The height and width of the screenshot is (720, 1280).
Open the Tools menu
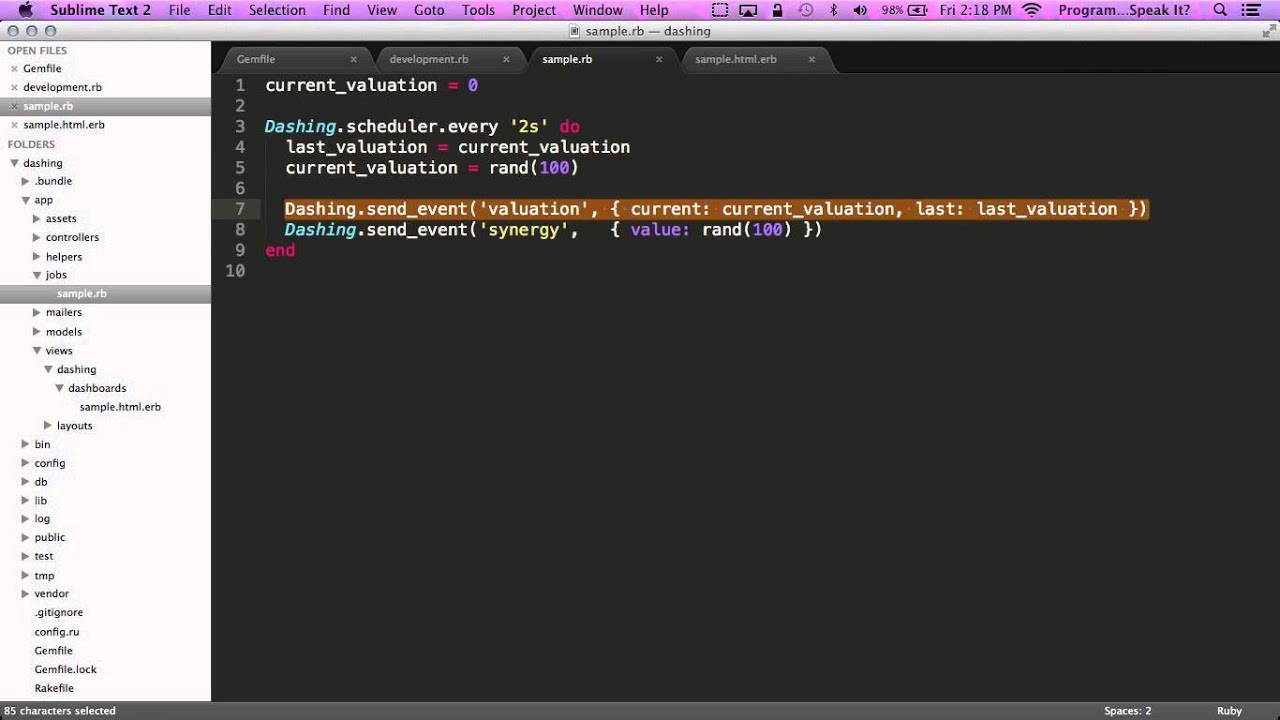click(x=478, y=10)
